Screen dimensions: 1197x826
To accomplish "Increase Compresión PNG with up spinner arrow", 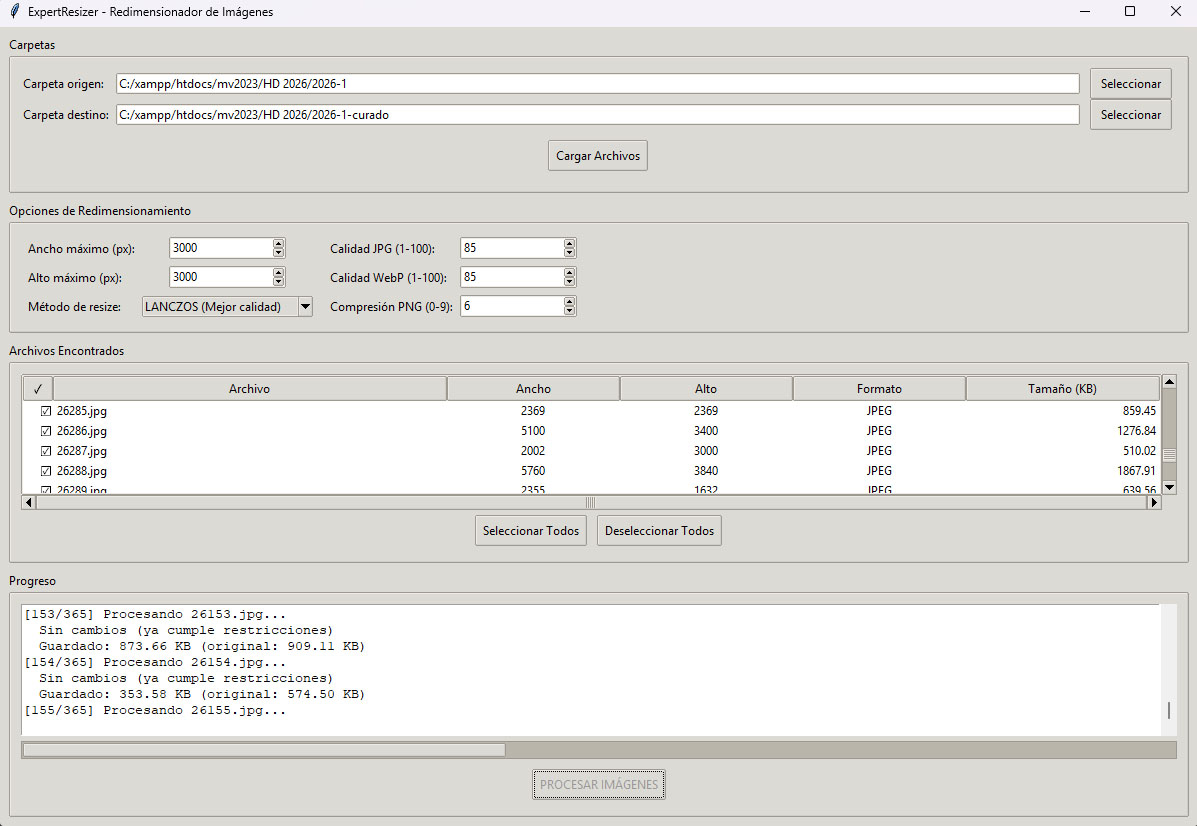I will [569, 301].
